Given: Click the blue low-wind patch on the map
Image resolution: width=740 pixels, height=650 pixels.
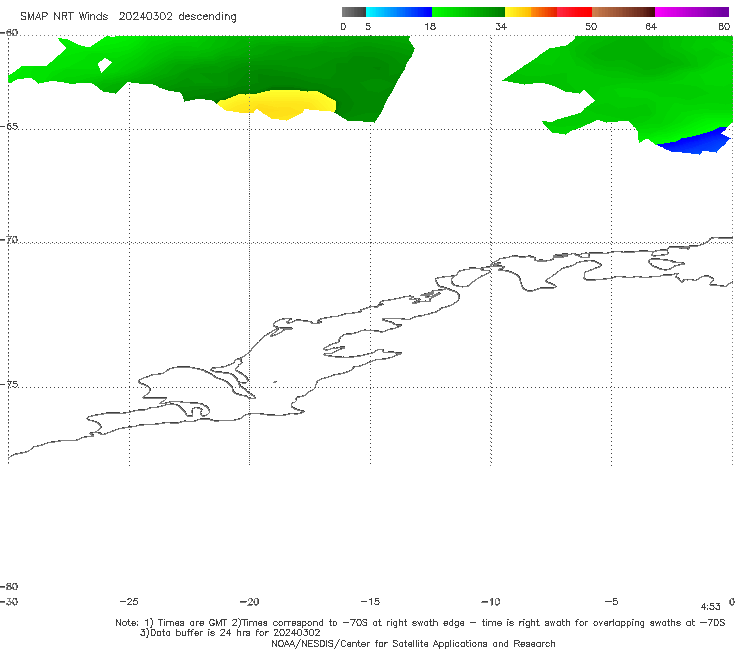Looking at the screenshot, I should (696, 143).
